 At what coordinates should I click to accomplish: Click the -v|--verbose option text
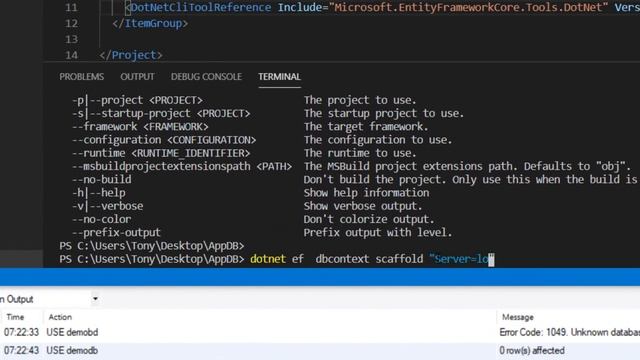(x=108, y=206)
